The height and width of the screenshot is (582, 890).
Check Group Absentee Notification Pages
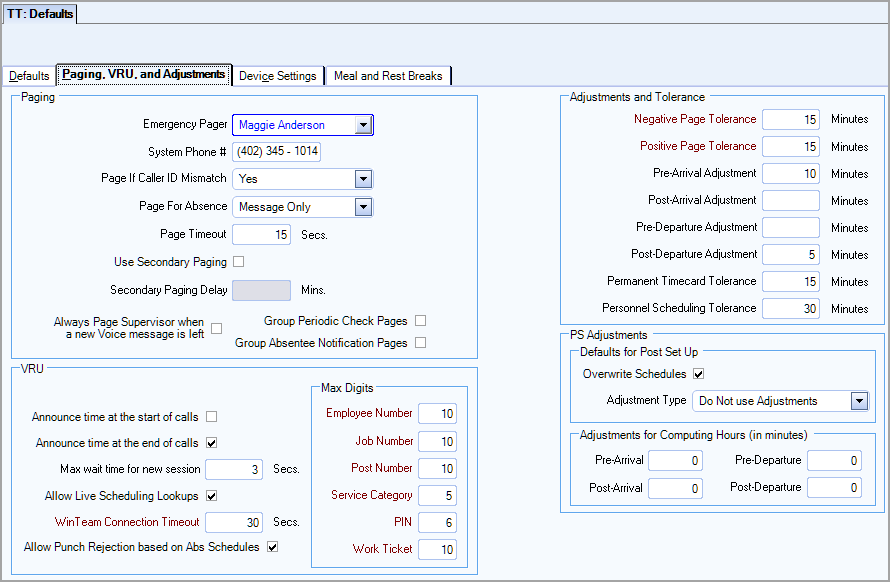pos(421,342)
